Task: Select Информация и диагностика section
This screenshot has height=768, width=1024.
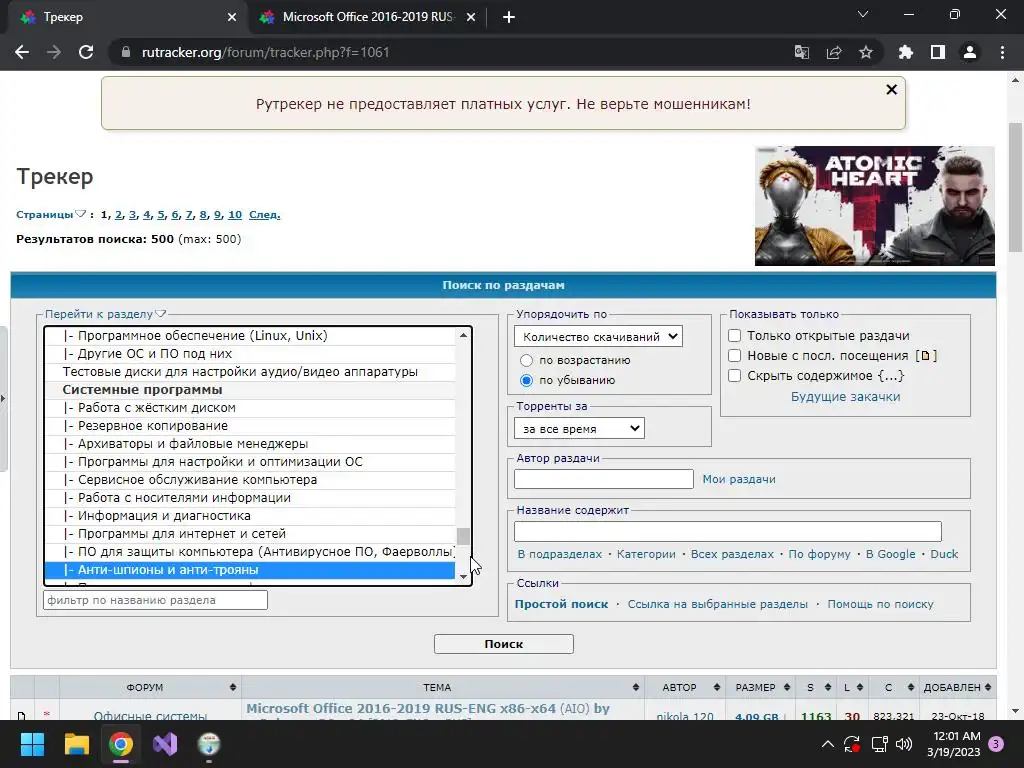Action: [x=249, y=516]
